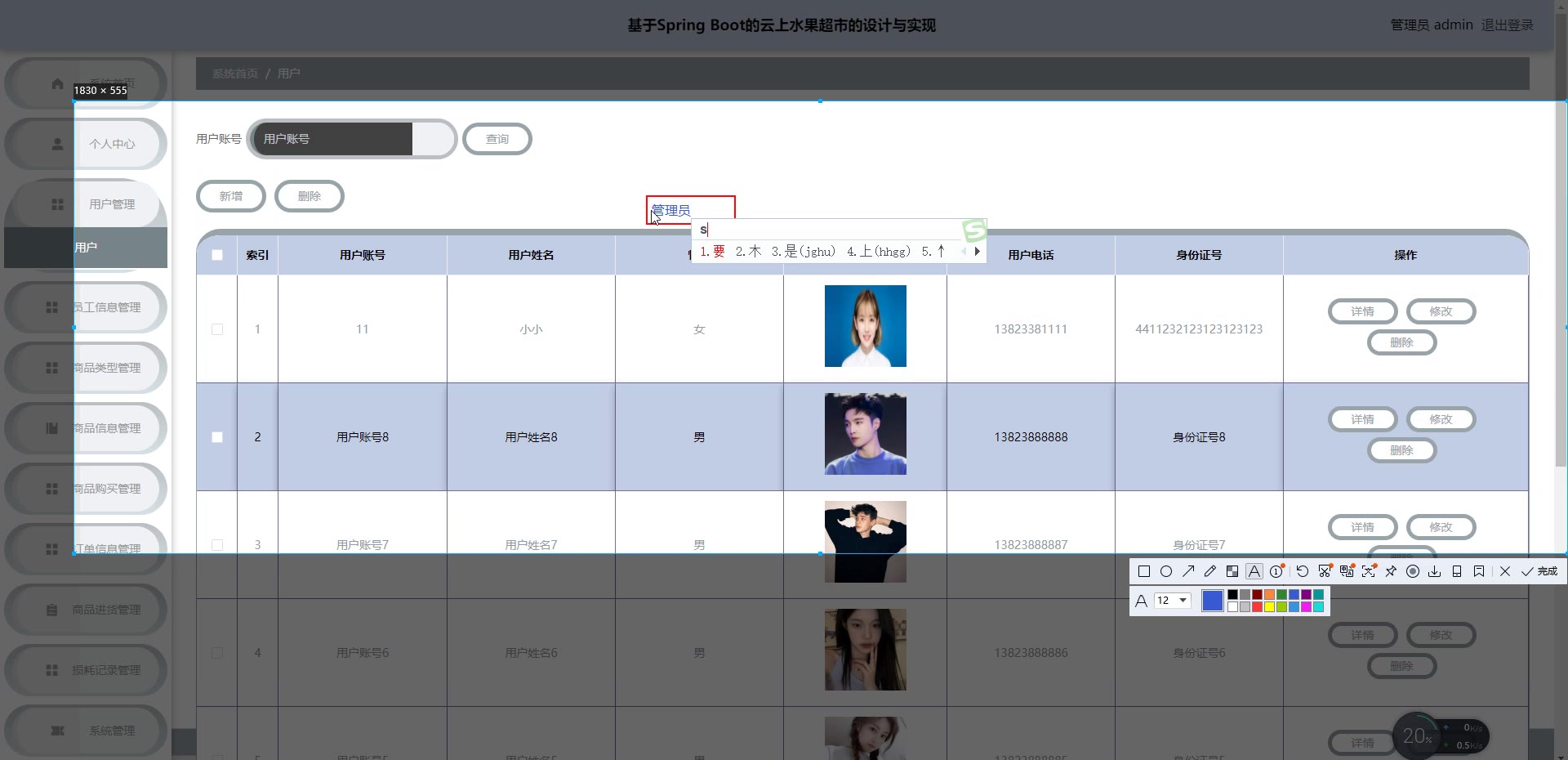
Task: Select the text annotation tool
Action: [1254, 571]
